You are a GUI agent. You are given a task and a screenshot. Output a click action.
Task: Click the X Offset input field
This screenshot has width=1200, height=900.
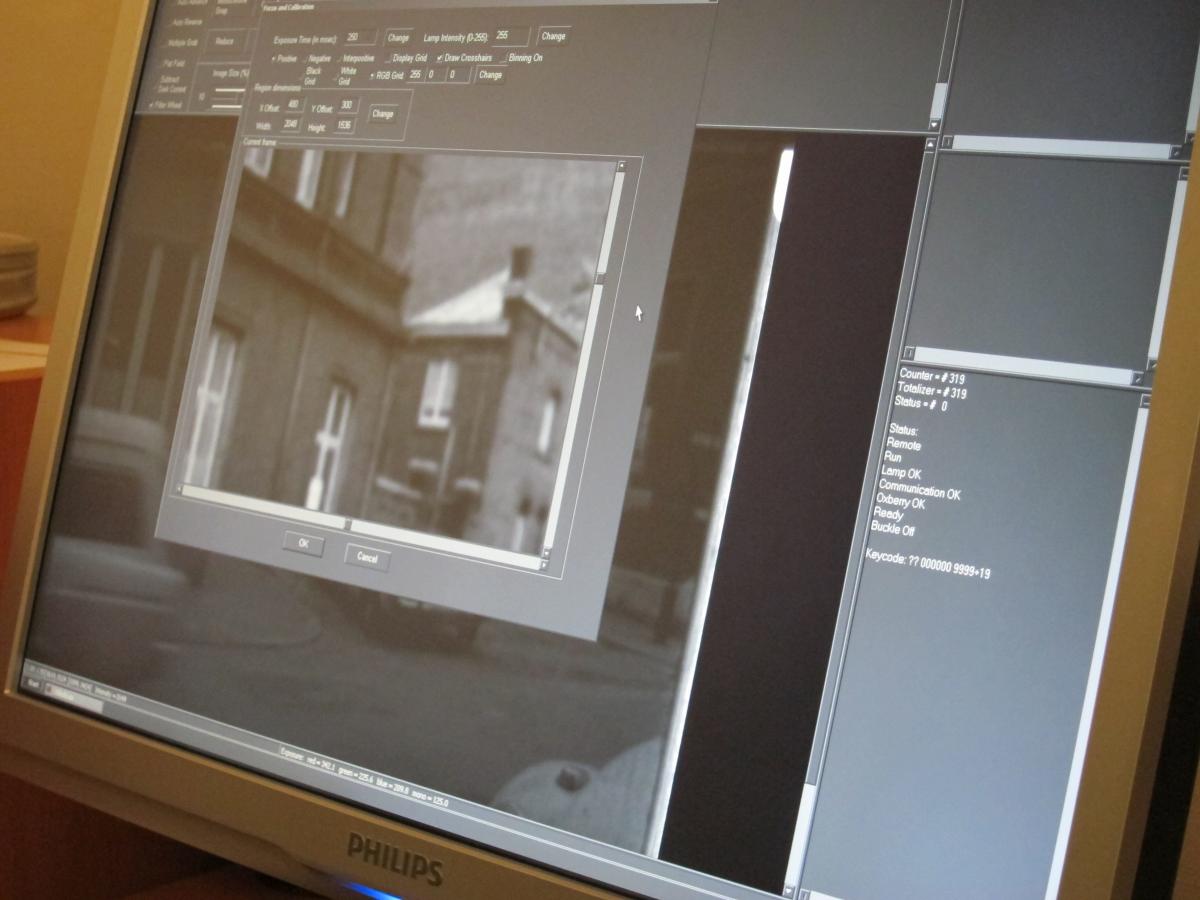(293, 104)
